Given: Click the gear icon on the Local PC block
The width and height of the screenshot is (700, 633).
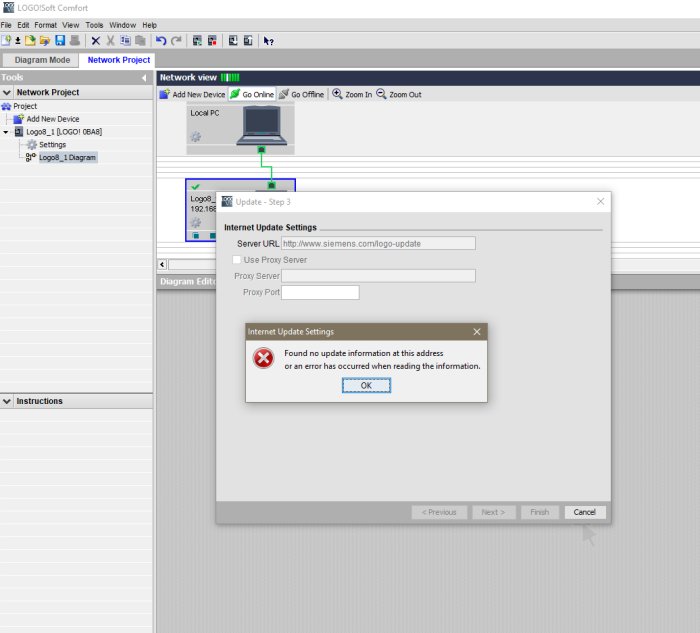Looking at the screenshot, I should click(196, 137).
